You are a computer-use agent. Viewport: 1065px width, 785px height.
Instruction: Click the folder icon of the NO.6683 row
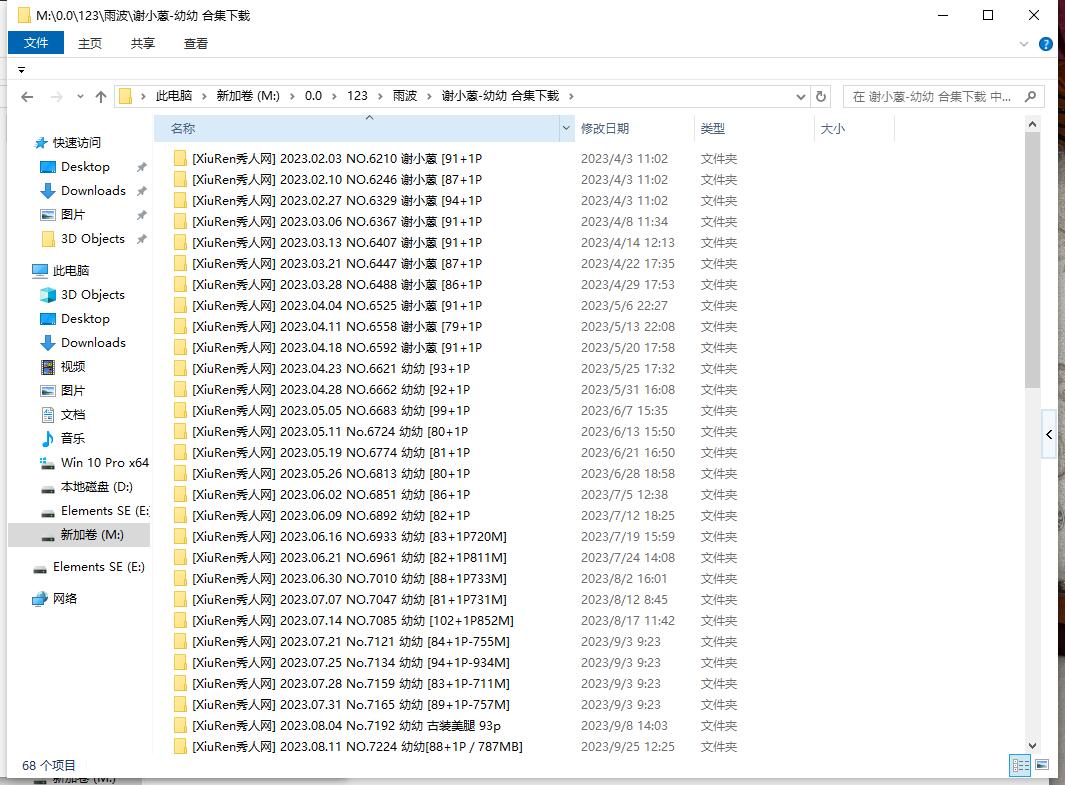pyautogui.click(x=180, y=411)
